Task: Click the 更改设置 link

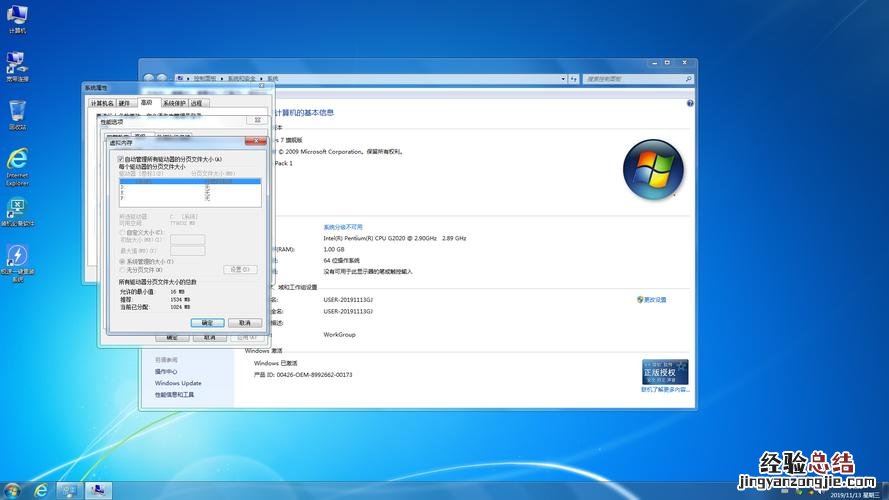Action: [x=654, y=300]
